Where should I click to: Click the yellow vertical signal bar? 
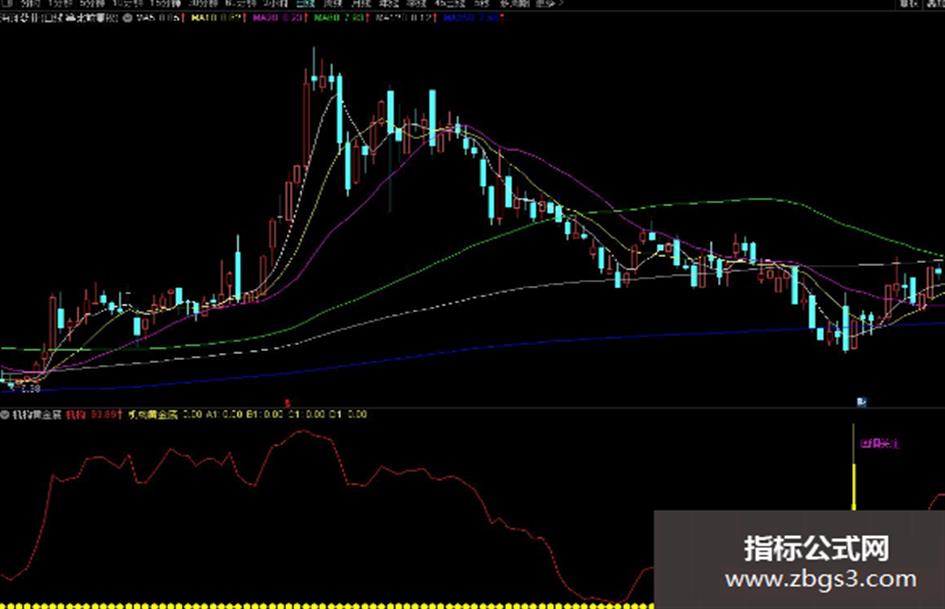click(x=853, y=467)
